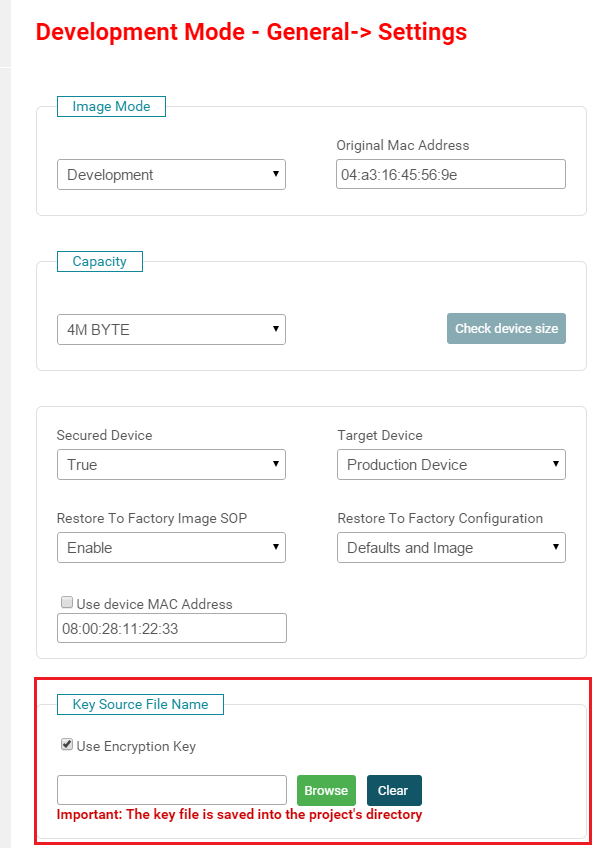Click the Development Mode Settings page heading
The width and height of the screenshot is (607, 848).
pyautogui.click(x=251, y=32)
